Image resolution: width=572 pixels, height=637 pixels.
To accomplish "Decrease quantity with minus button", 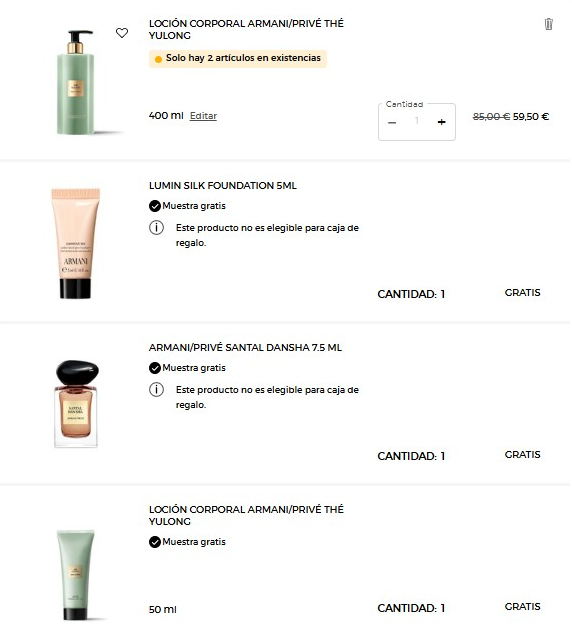I will 392,122.
